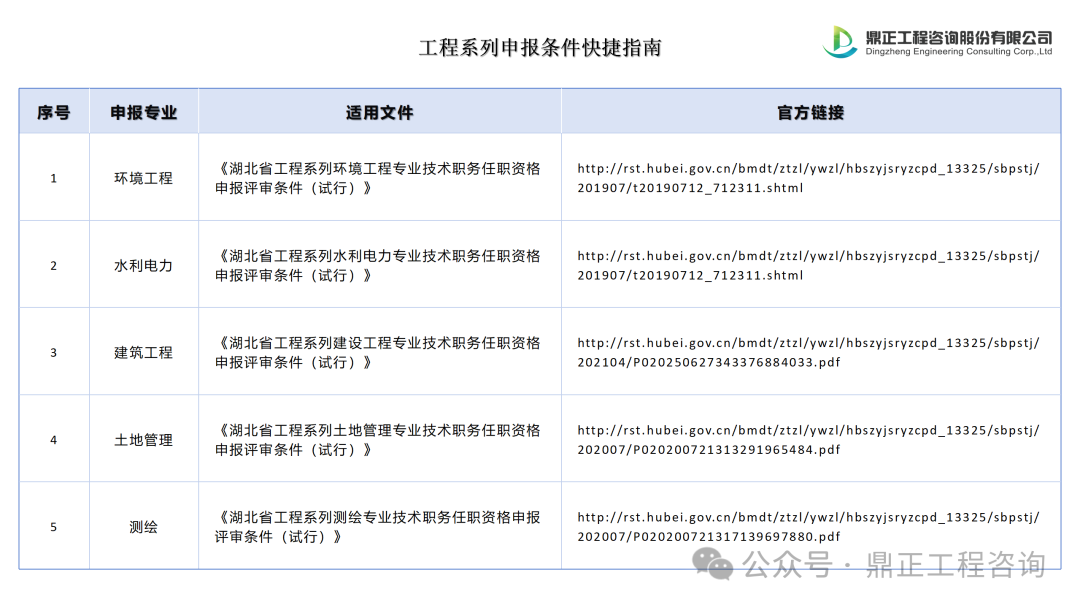The image size is (1080, 608).
Task: Click the green Dingzheng company logo icon
Action: (x=840, y=42)
